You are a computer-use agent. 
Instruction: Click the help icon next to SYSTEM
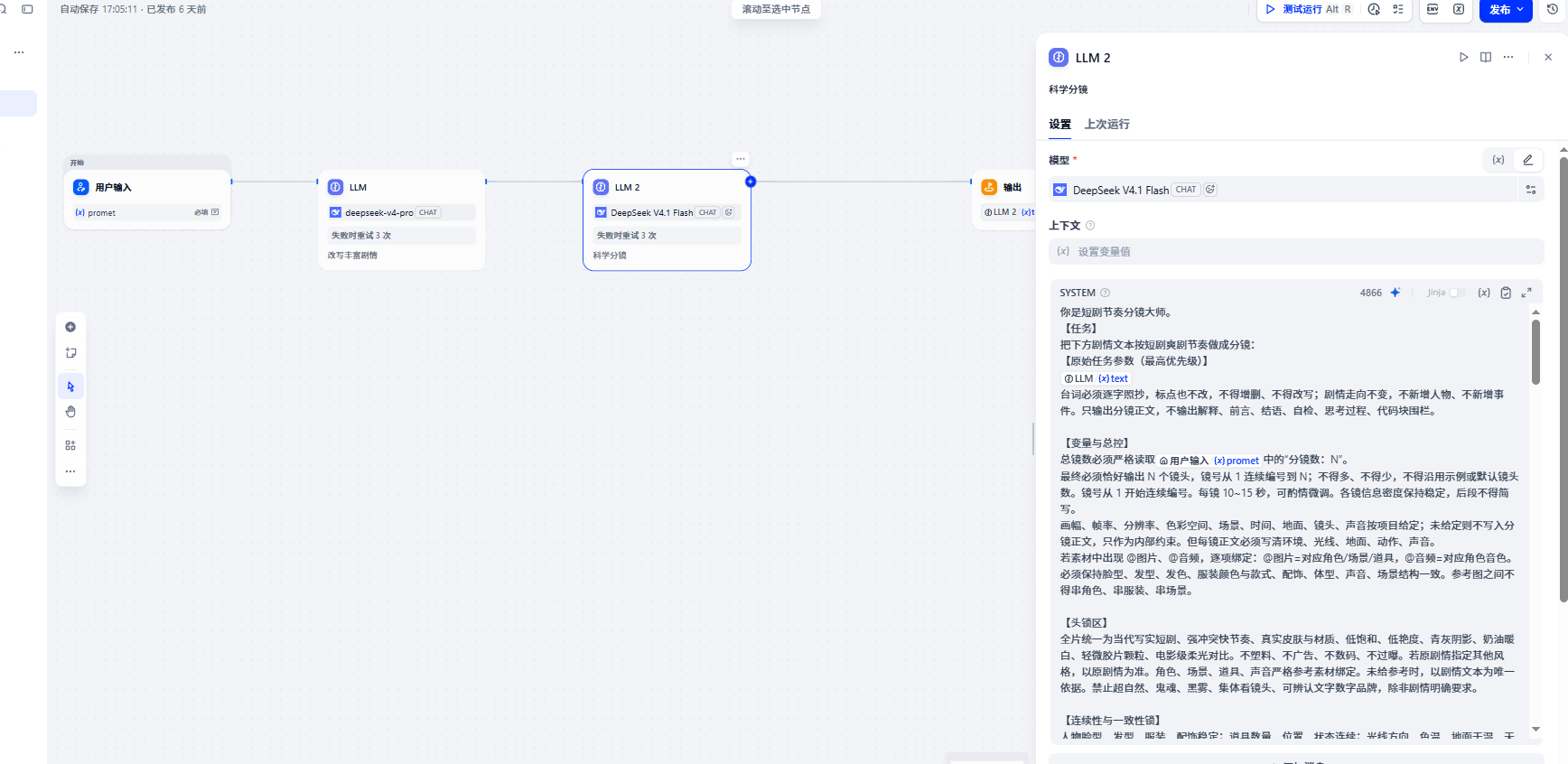tap(1106, 293)
